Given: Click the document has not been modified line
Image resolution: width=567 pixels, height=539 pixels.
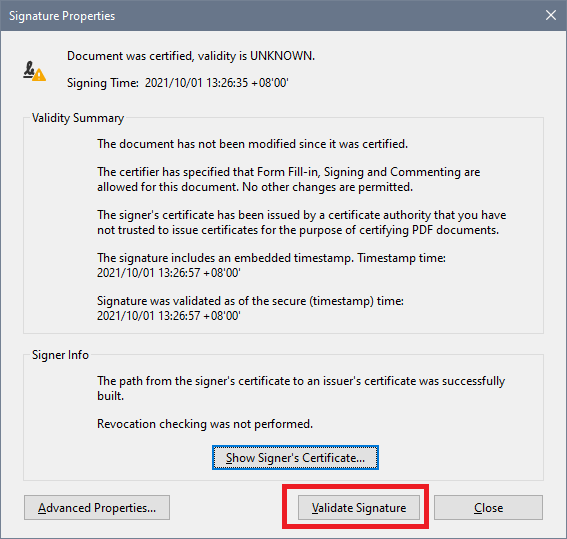Looking at the screenshot, I should 252,144.
